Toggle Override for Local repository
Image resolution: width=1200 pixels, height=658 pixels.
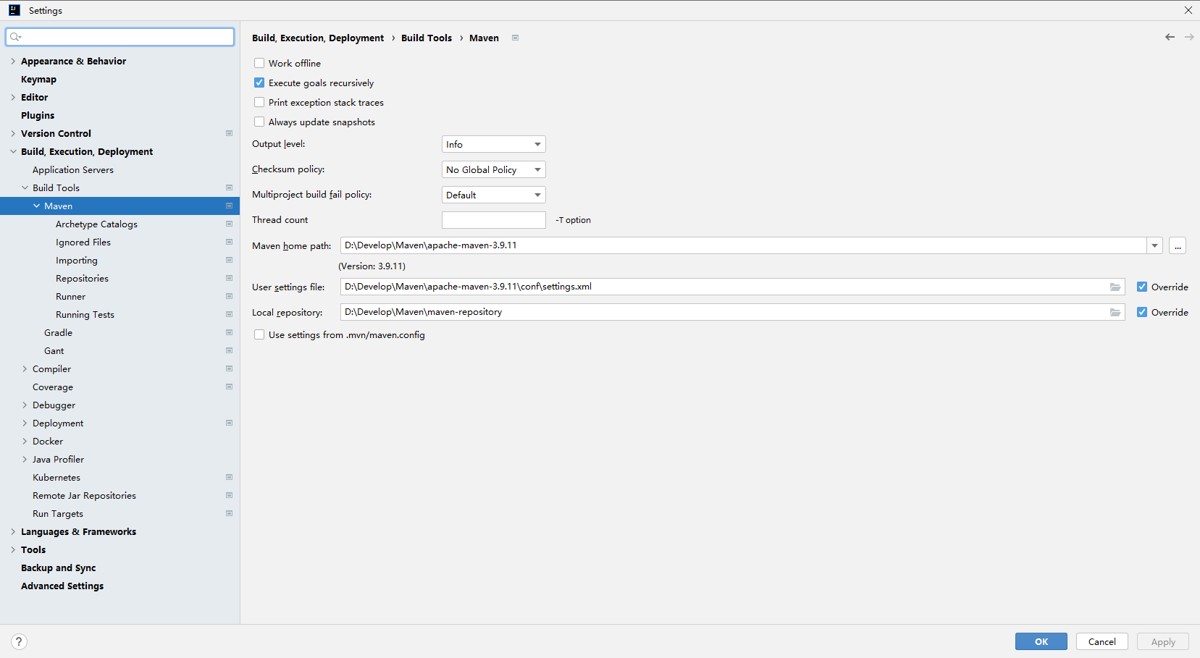(x=1142, y=312)
